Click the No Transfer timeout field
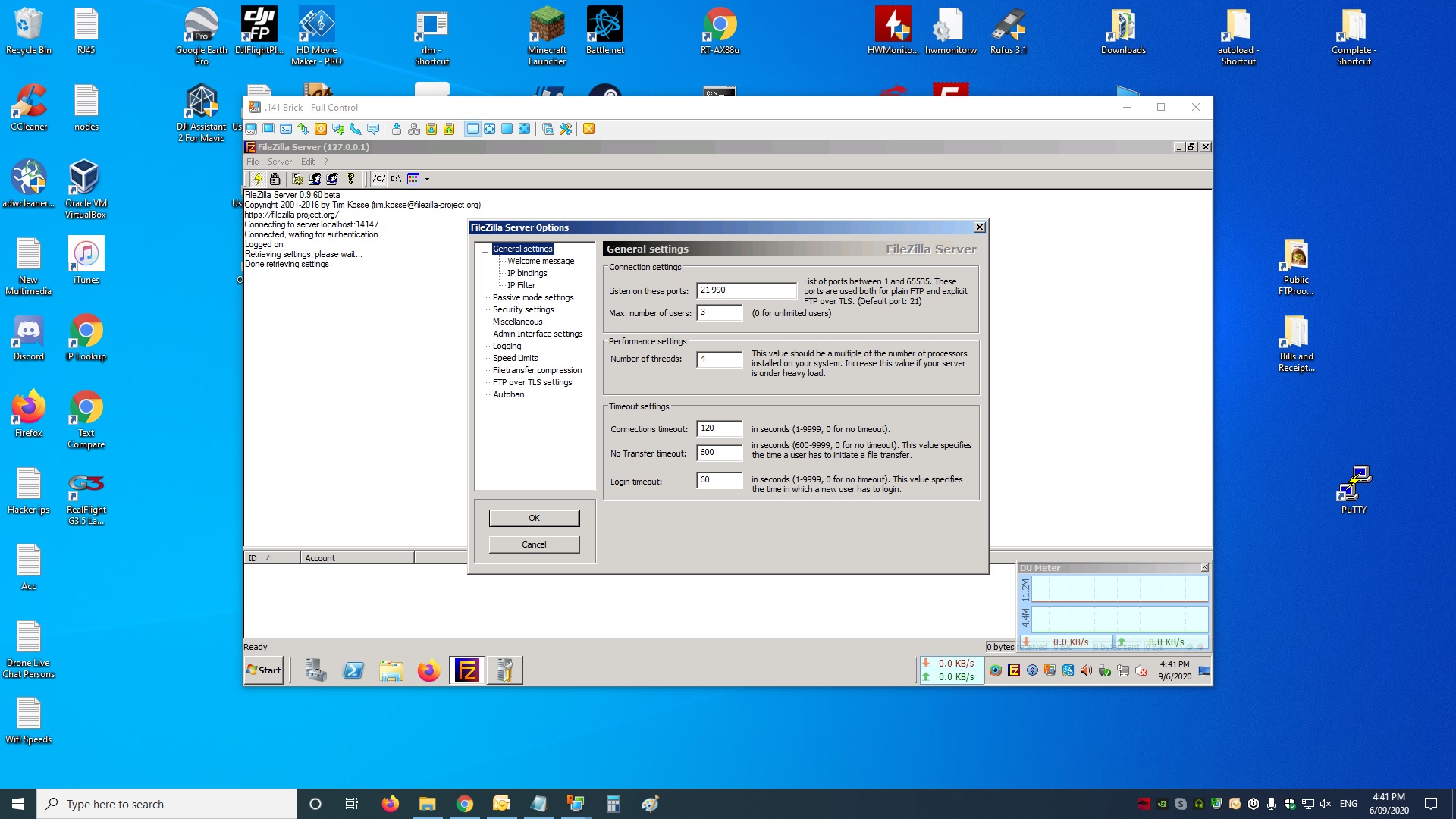This screenshot has height=819, width=1456. tap(719, 453)
